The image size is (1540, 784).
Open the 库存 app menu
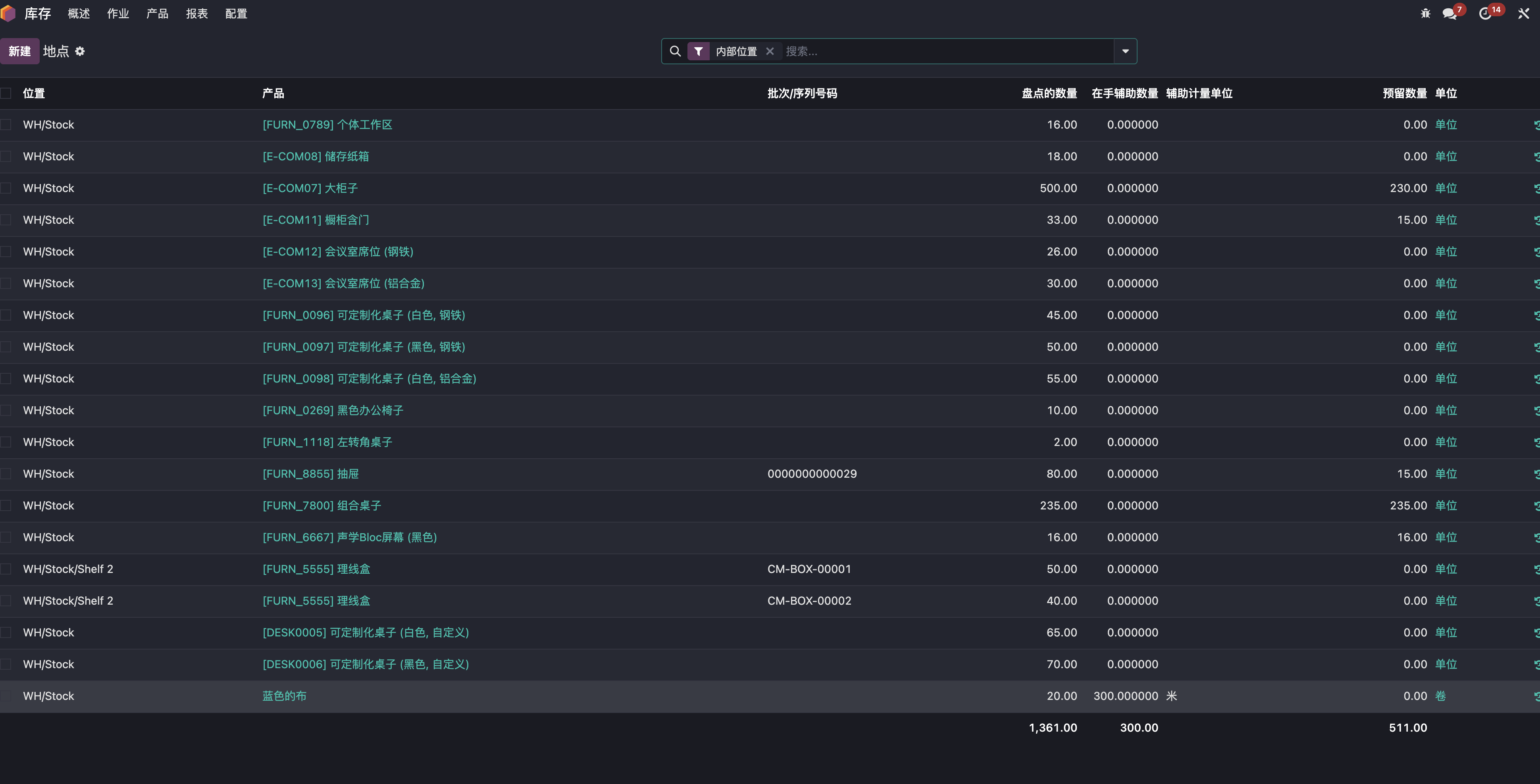(38, 13)
